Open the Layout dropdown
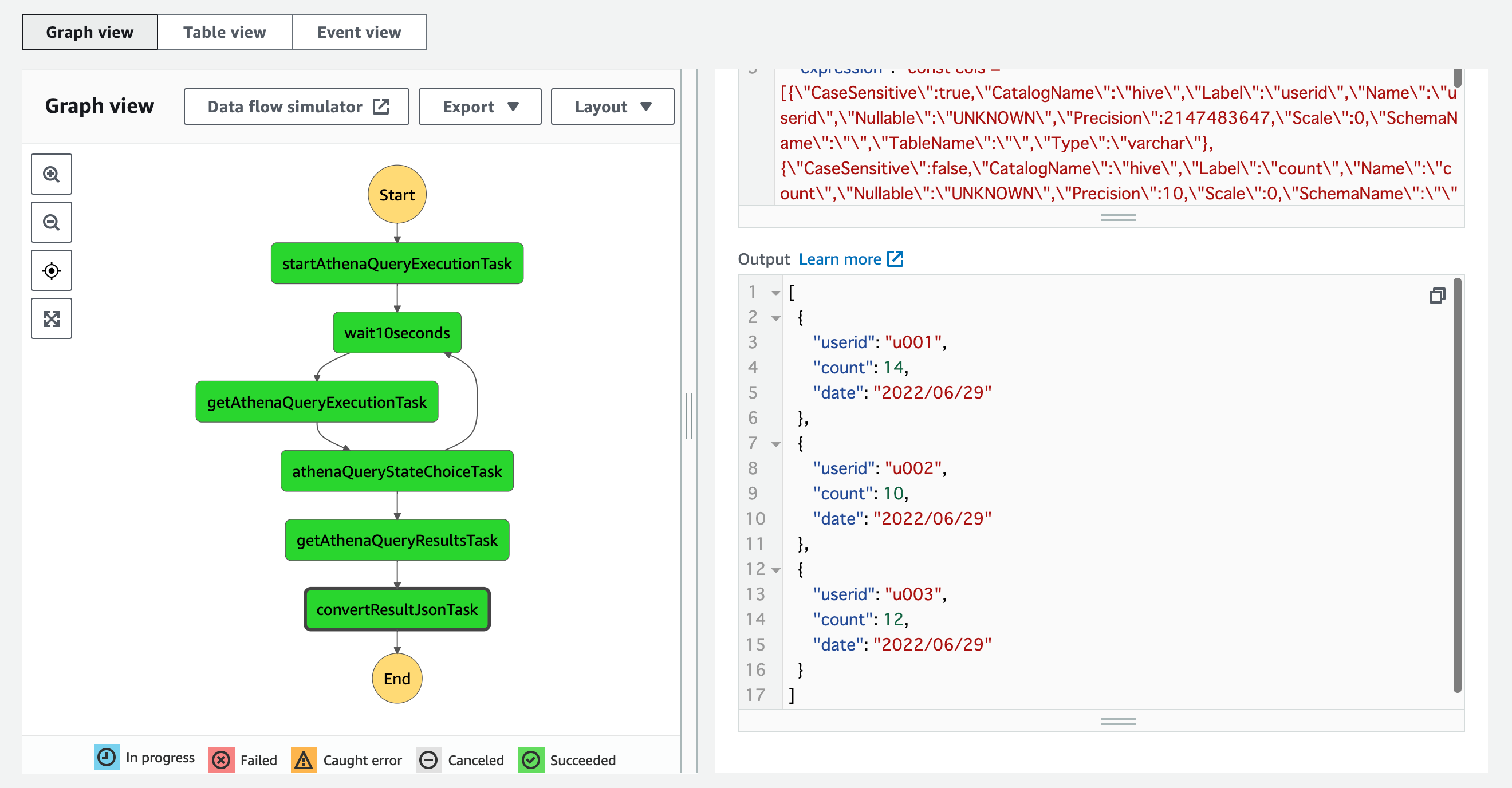The image size is (1512, 788). pyautogui.click(x=613, y=107)
